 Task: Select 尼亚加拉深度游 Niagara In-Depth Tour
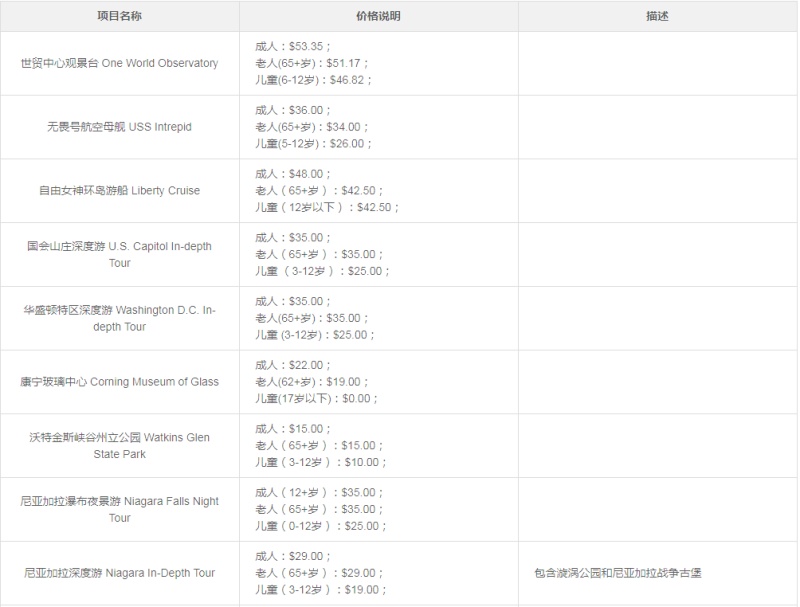[x=119, y=573]
